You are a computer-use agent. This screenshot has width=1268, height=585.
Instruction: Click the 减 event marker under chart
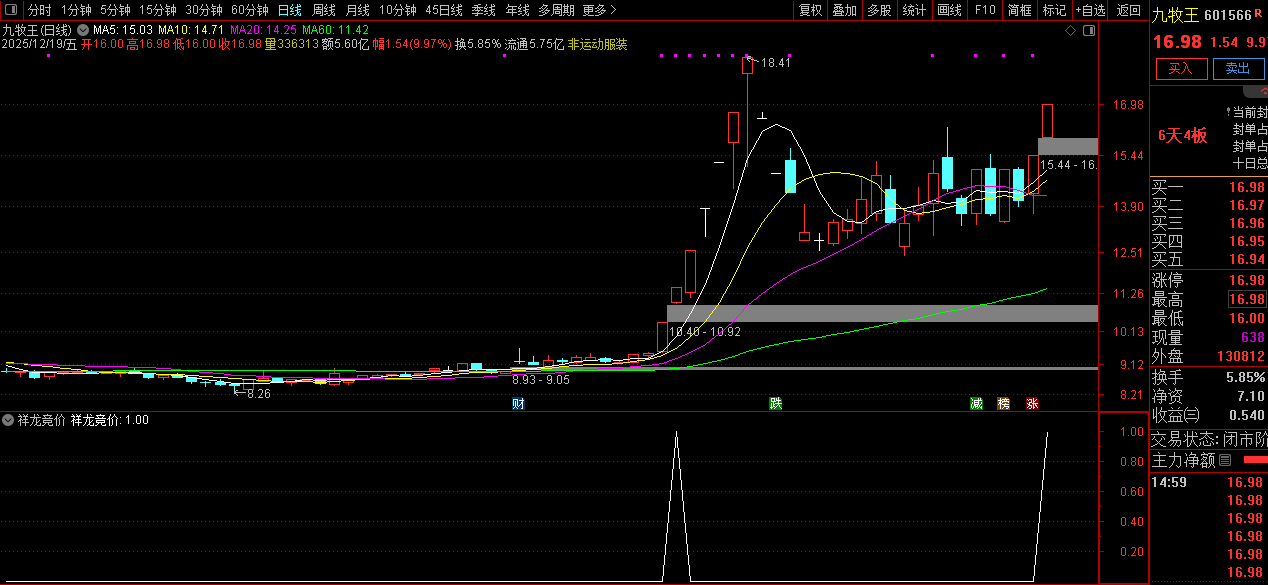point(976,404)
